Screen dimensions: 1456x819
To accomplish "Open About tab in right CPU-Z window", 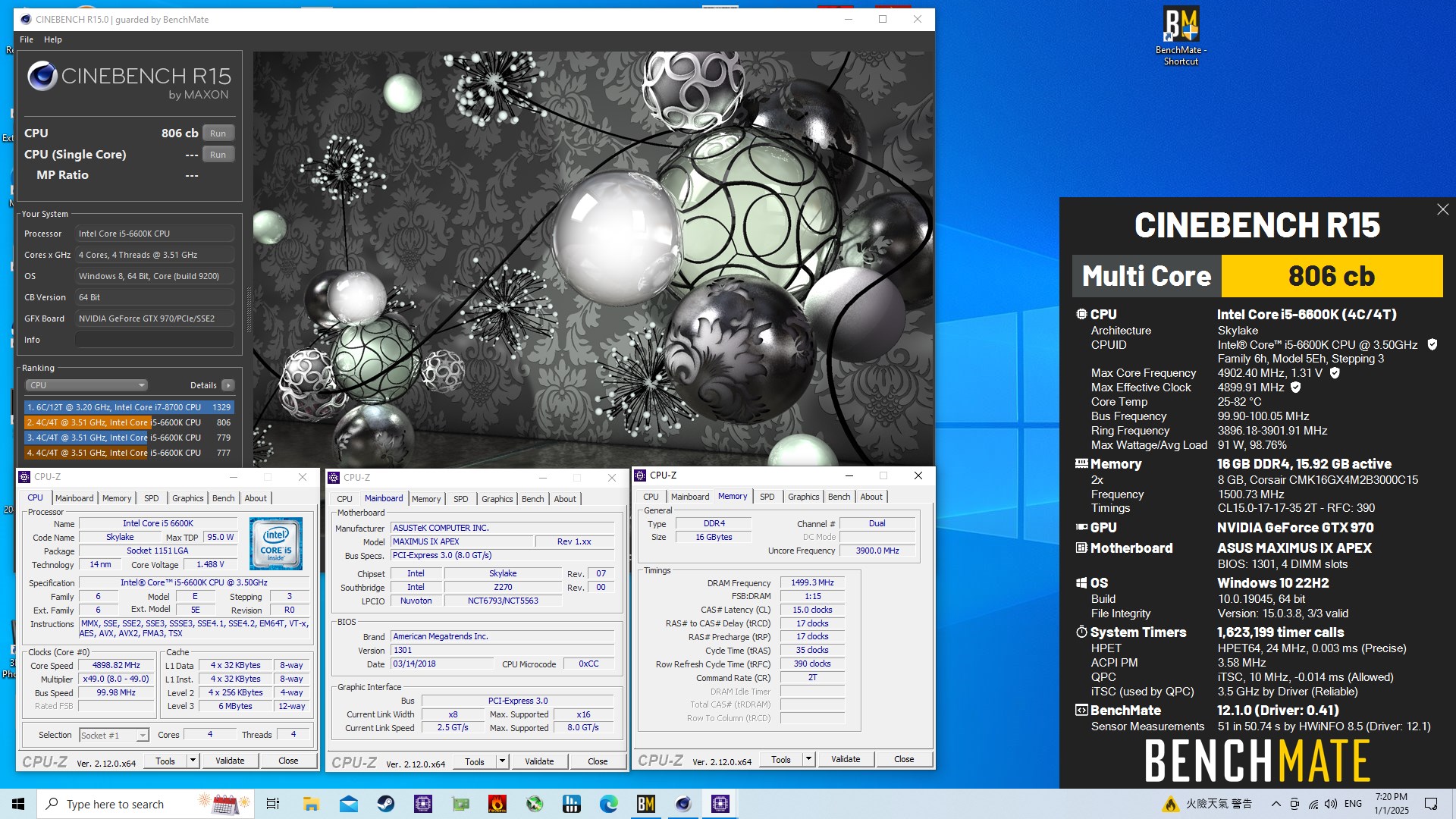I will point(871,497).
